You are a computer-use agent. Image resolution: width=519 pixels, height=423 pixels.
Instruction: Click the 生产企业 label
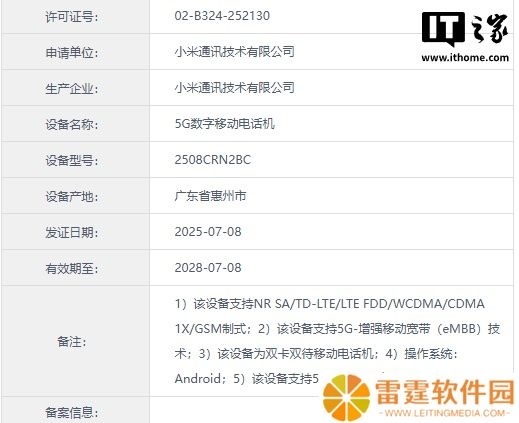pyautogui.click(x=72, y=89)
